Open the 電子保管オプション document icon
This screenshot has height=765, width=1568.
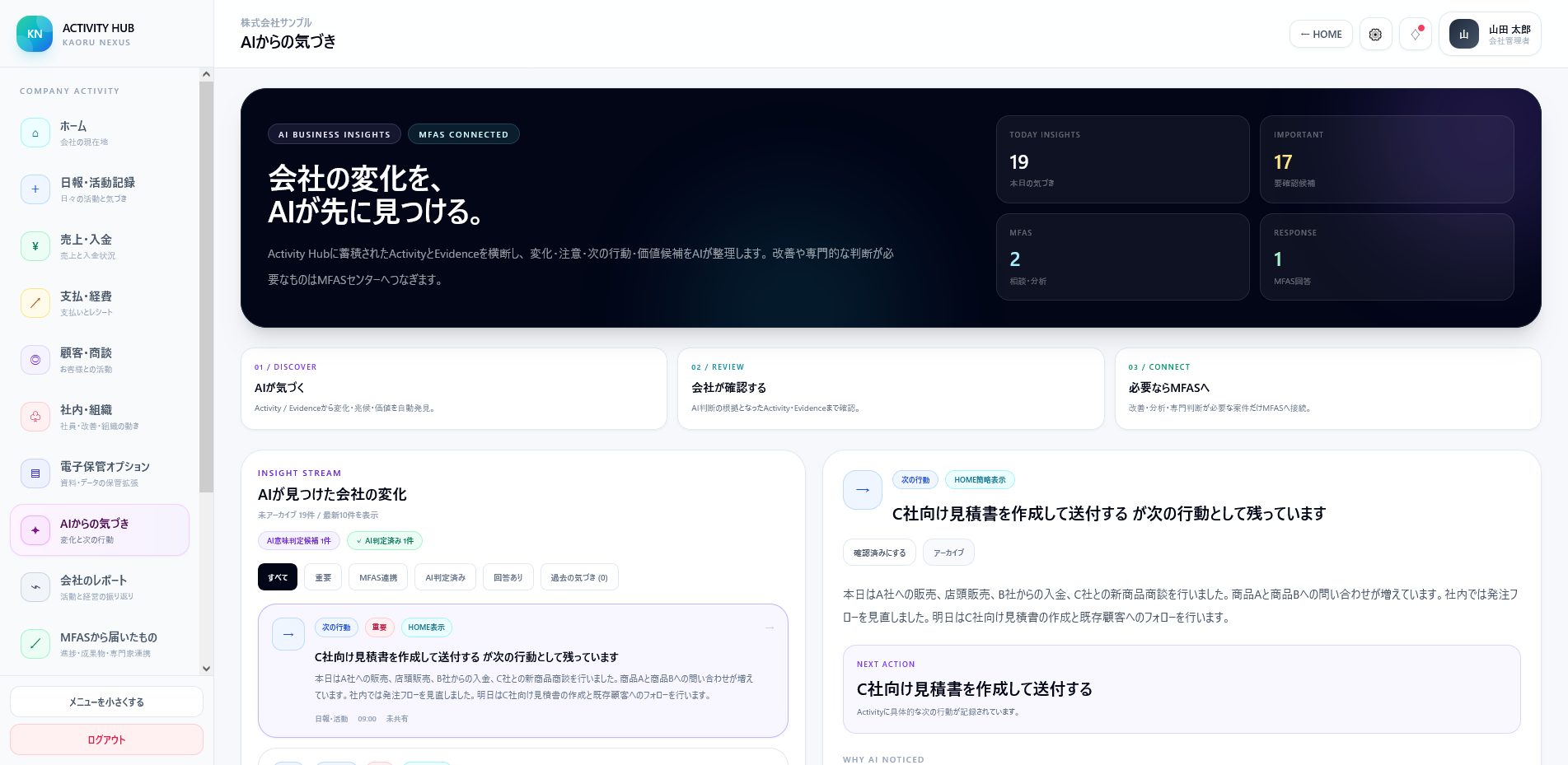pyautogui.click(x=35, y=473)
